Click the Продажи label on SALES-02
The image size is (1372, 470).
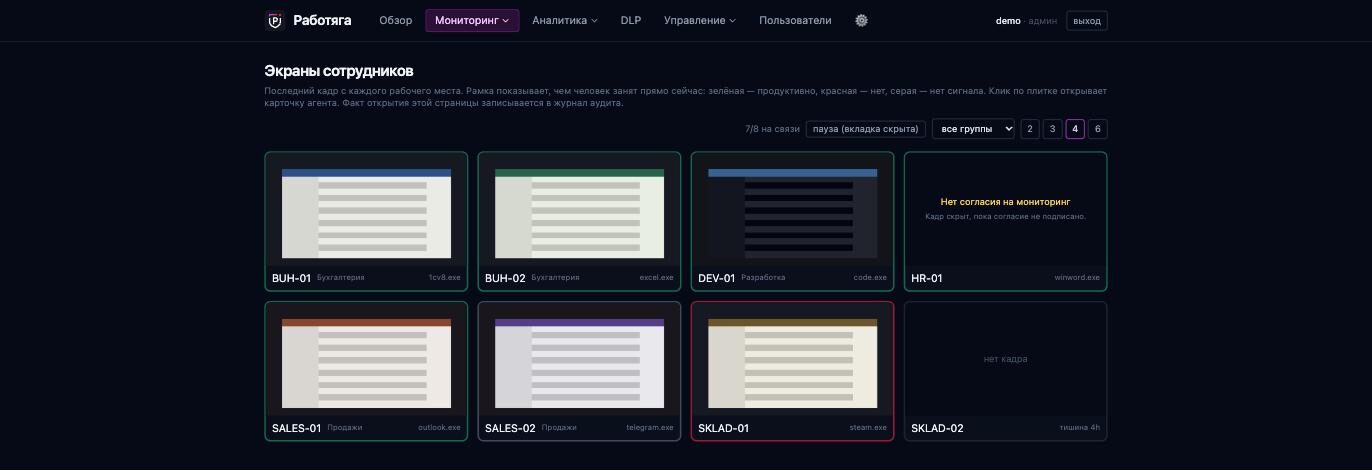tap(559, 428)
